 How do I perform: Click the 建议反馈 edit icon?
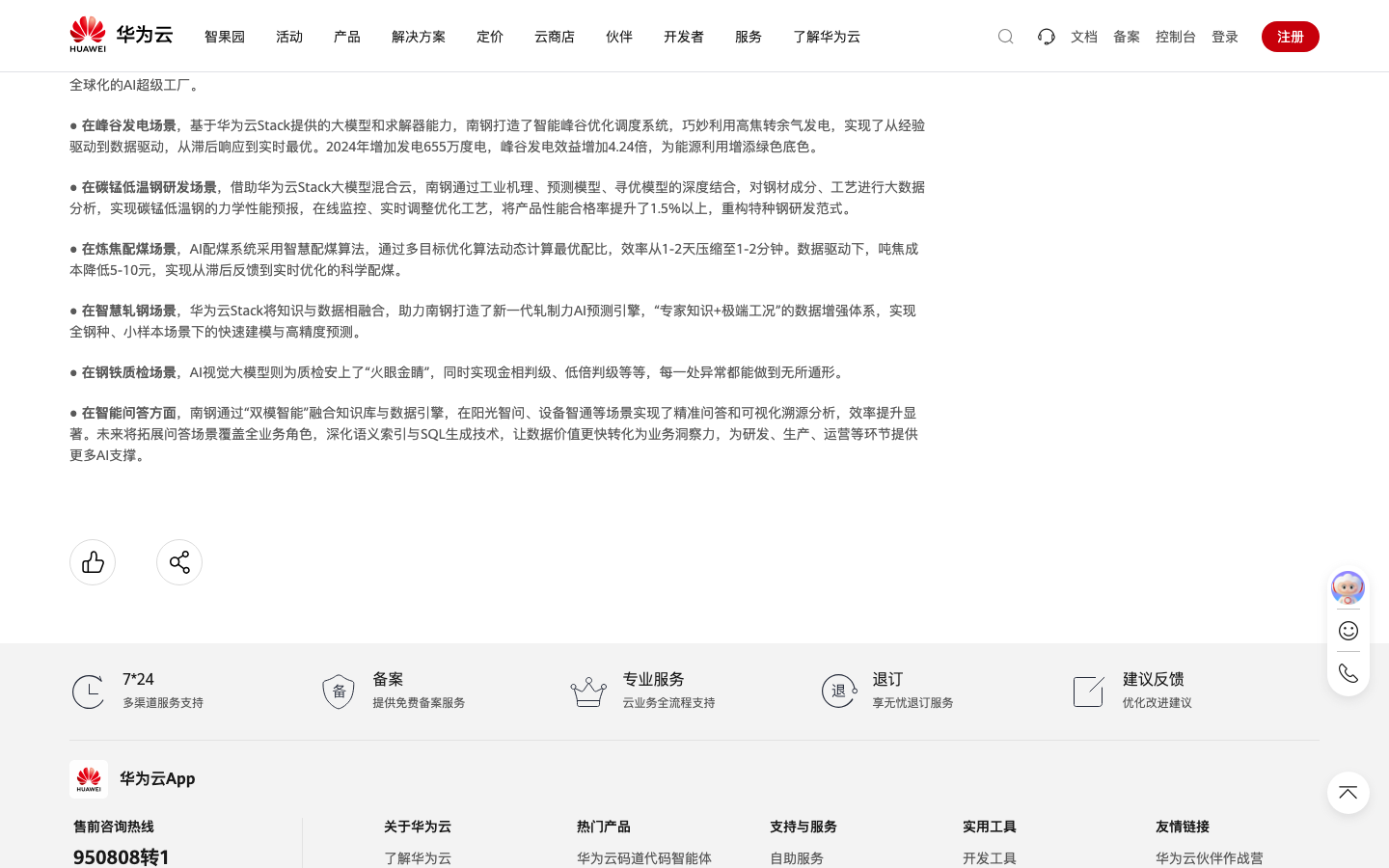click(x=1089, y=692)
